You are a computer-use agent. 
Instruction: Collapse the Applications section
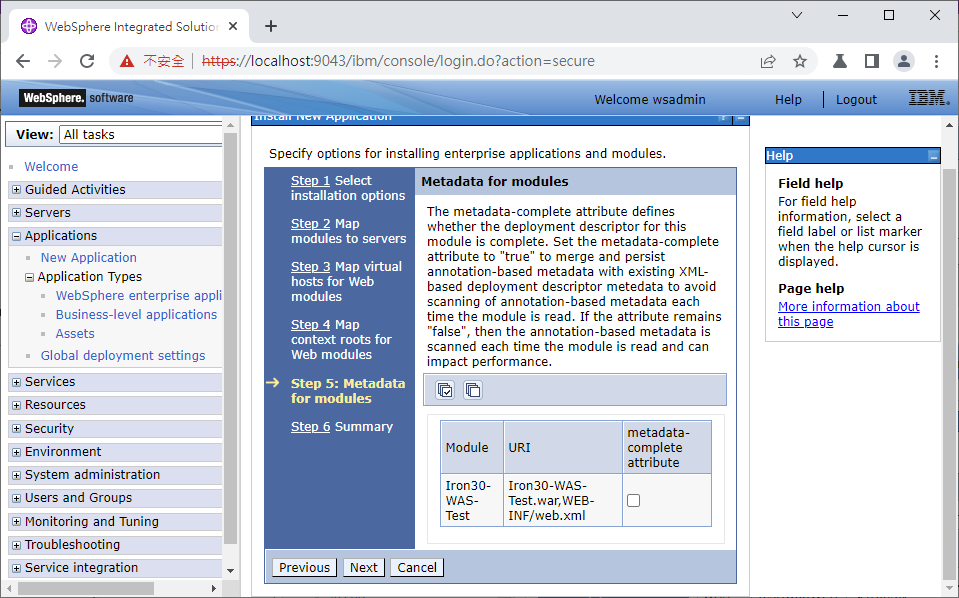(17, 236)
